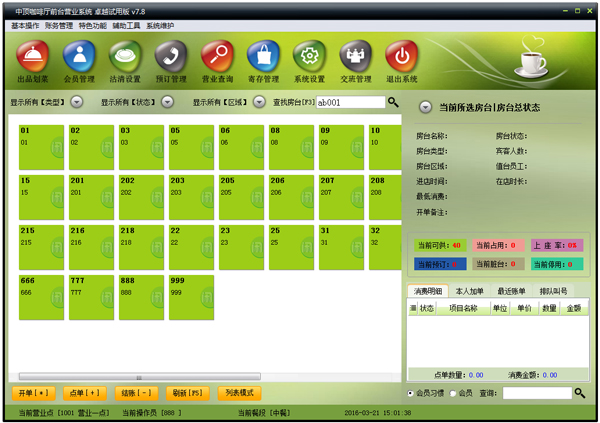Click 点单 [+] button
Viewport: 600px width, 423px height.
point(85,393)
